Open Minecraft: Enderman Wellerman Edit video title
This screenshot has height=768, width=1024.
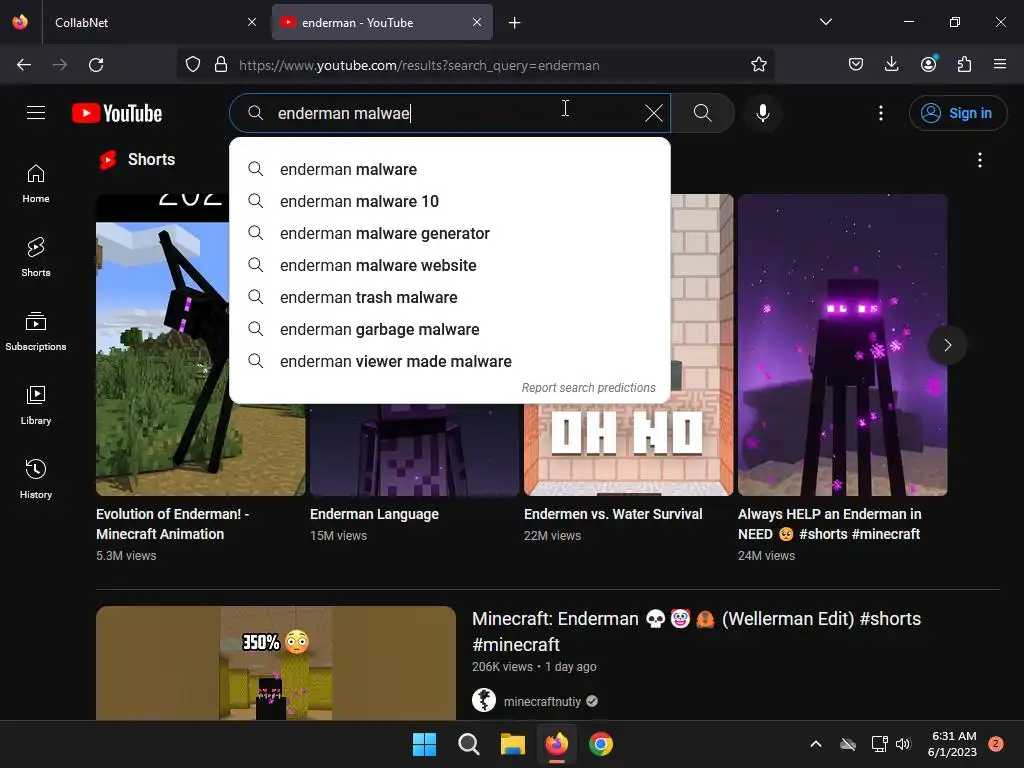[696, 632]
